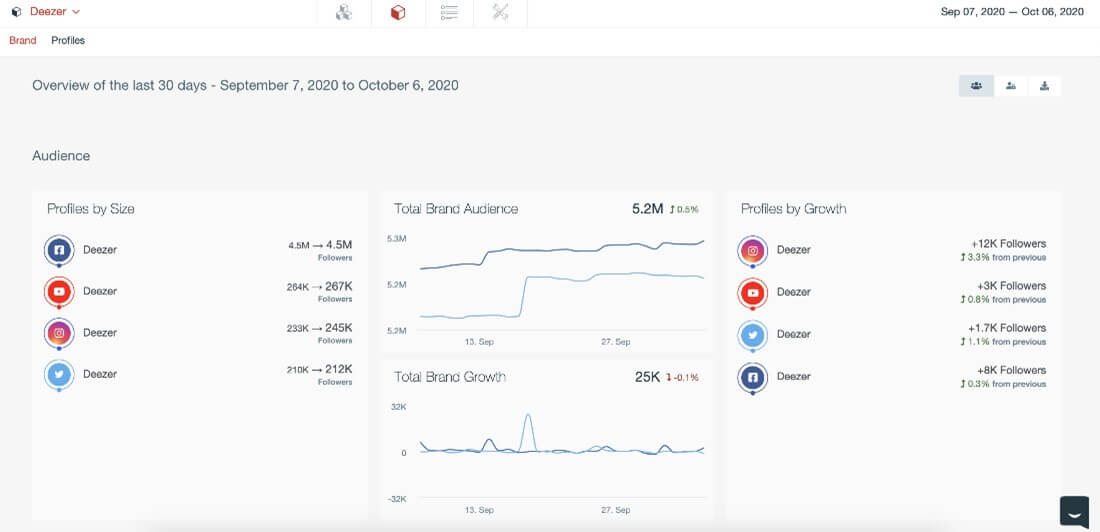Click the Total Brand Audience chart title
This screenshot has height=532, width=1100.
pyautogui.click(x=456, y=209)
